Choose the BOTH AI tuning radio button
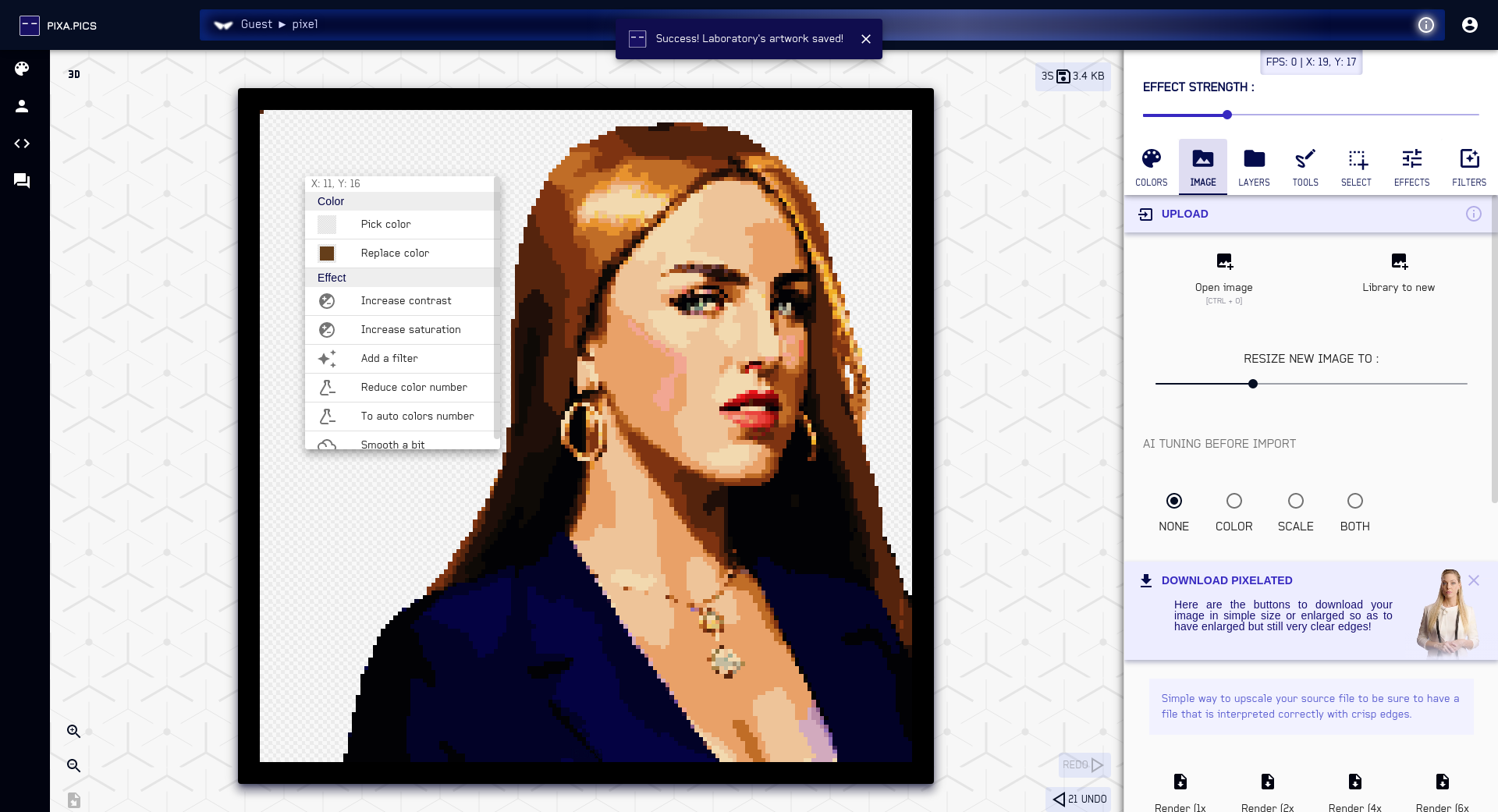Image resolution: width=1498 pixels, height=812 pixels. pos(1354,501)
